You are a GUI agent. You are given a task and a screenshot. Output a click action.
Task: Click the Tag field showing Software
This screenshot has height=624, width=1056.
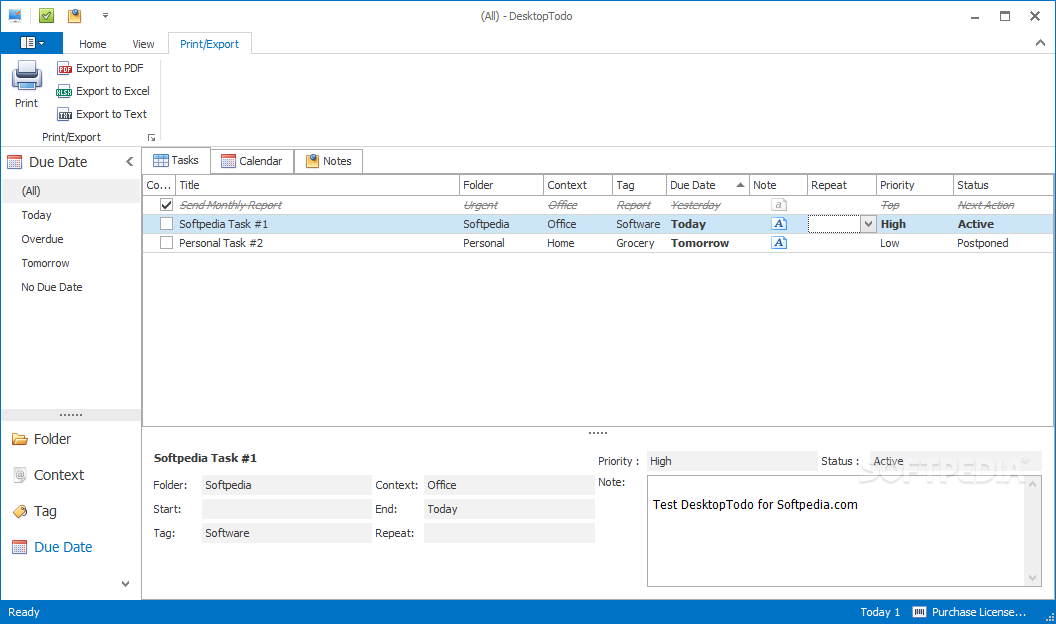point(286,533)
